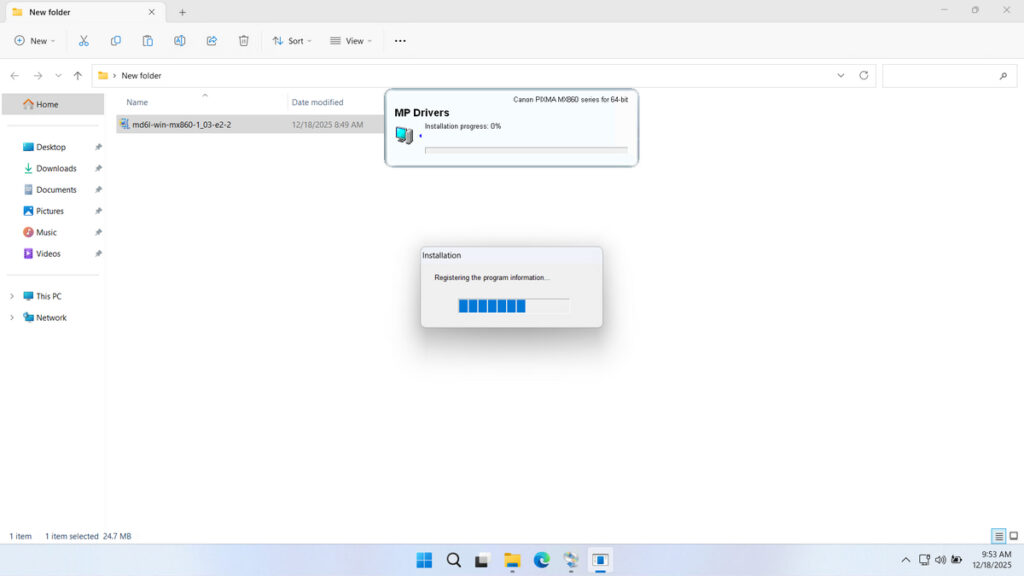
Task: Click the Share icon in toolbar
Action: pyautogui.click(x=212, y=41)
